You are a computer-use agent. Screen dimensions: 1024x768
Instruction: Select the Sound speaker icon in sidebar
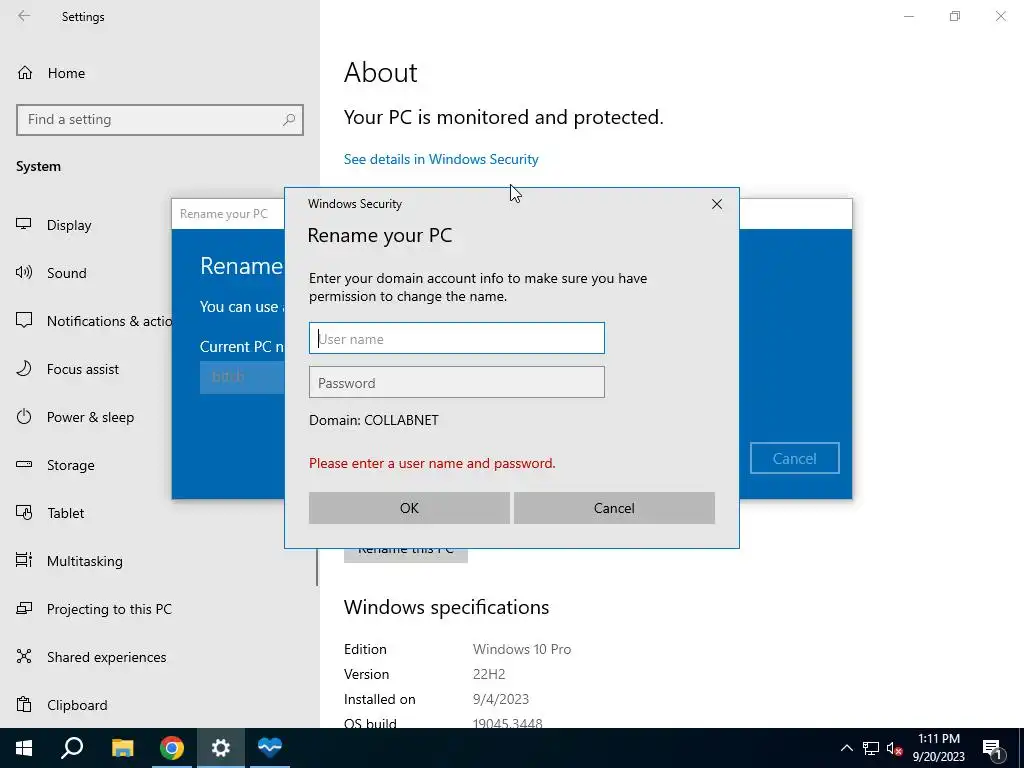click(x=24, y=273)
